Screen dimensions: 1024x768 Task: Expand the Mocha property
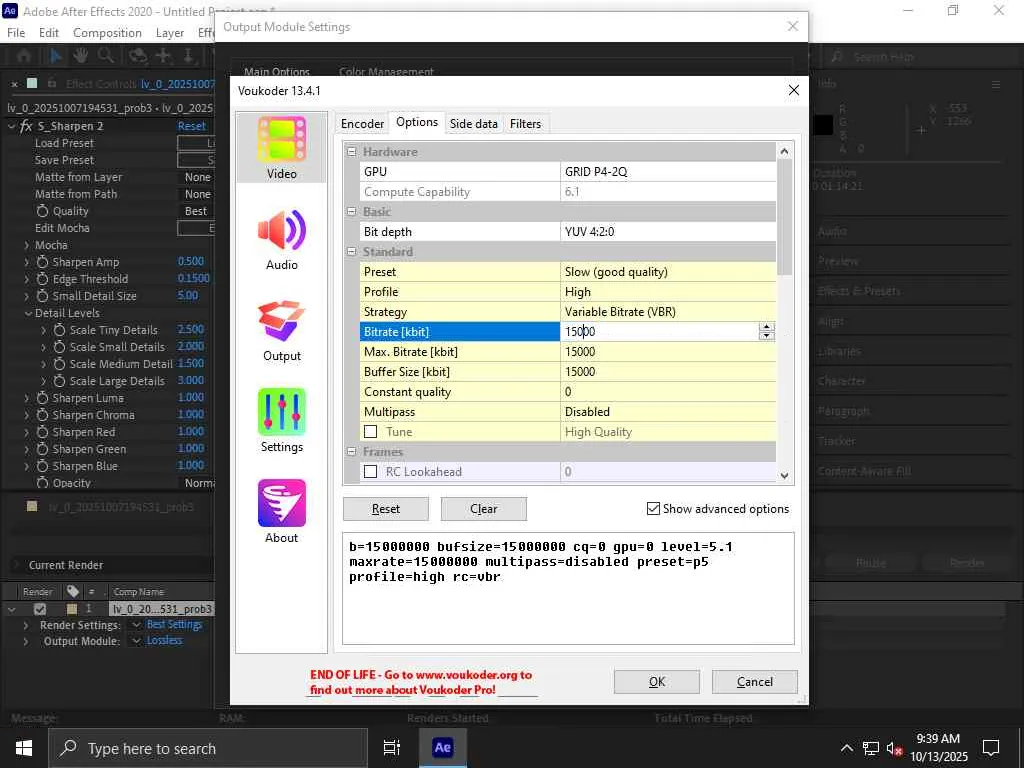27,246
